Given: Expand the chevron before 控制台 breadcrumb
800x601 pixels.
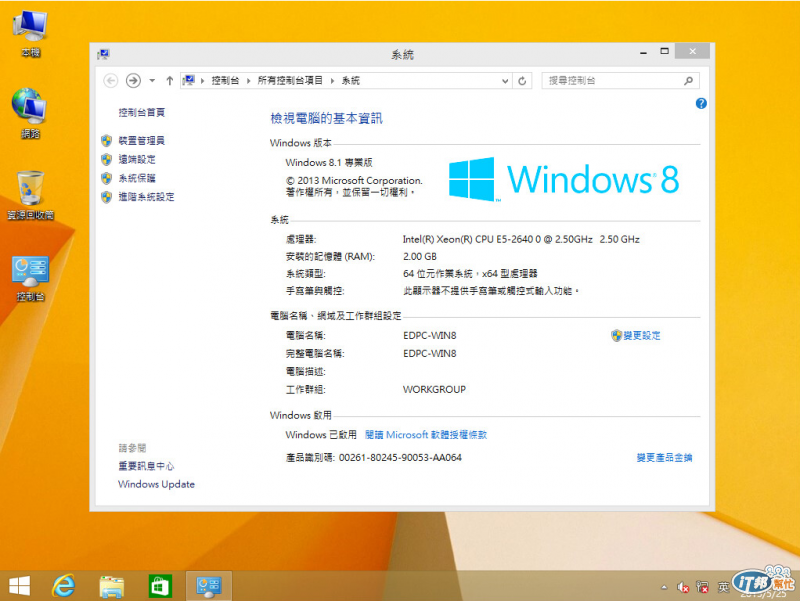Looking at the screenshot, I should [203, 81].
